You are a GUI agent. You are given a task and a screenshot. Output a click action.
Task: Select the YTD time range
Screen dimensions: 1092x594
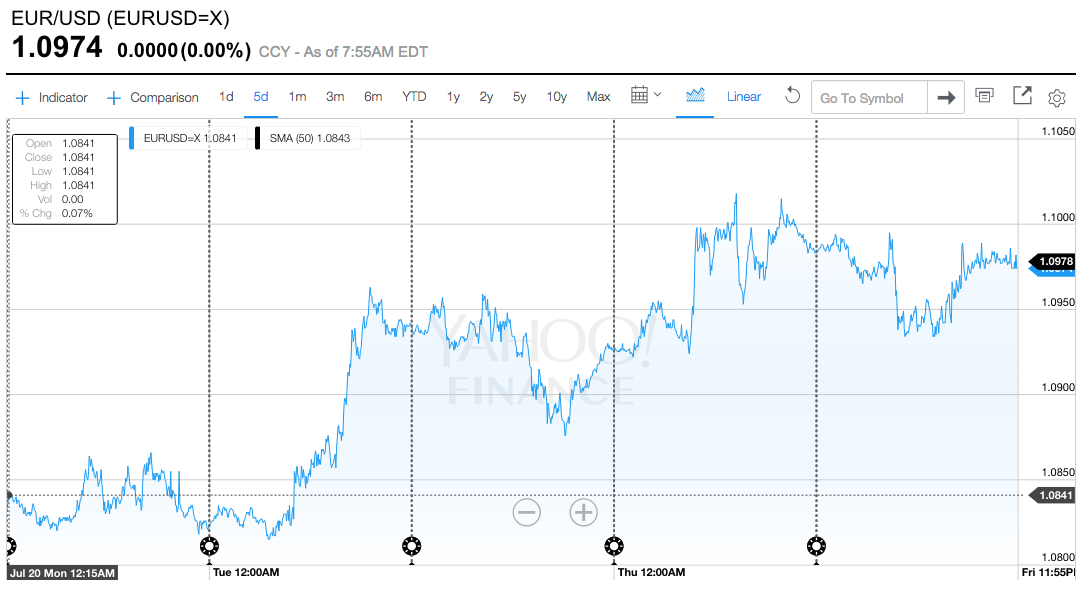tap(414, 97)
